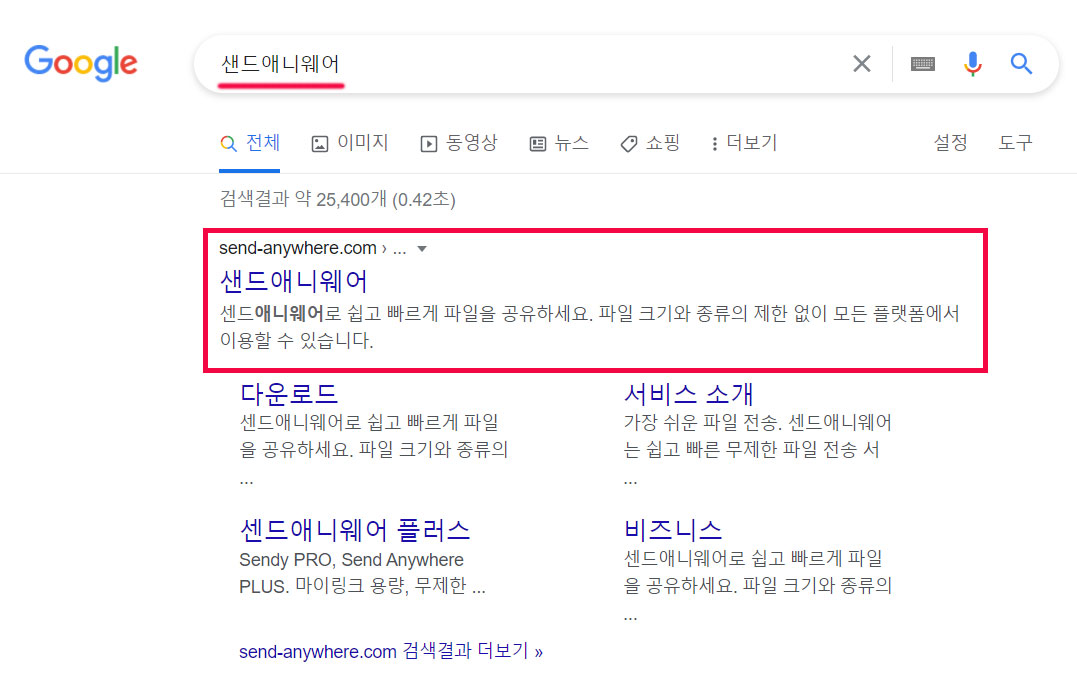1077x697 pixels.
Task: Select the 전체 results tab
Action: 249,143
